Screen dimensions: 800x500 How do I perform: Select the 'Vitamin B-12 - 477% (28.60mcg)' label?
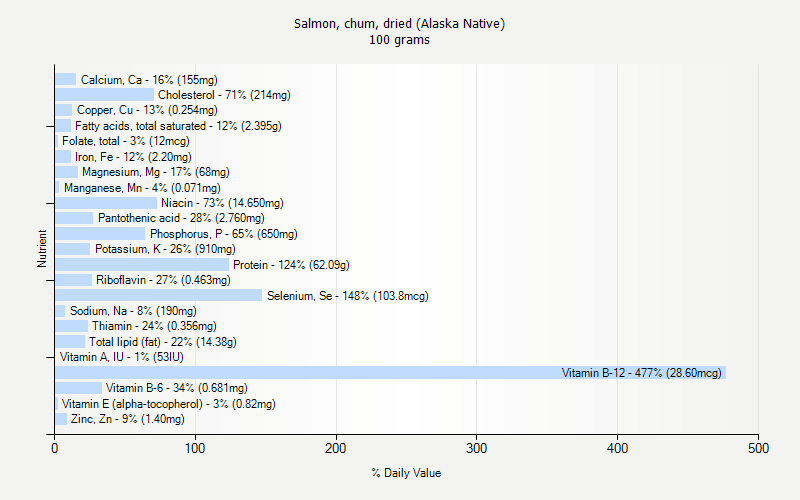click(x=641, y=373)
